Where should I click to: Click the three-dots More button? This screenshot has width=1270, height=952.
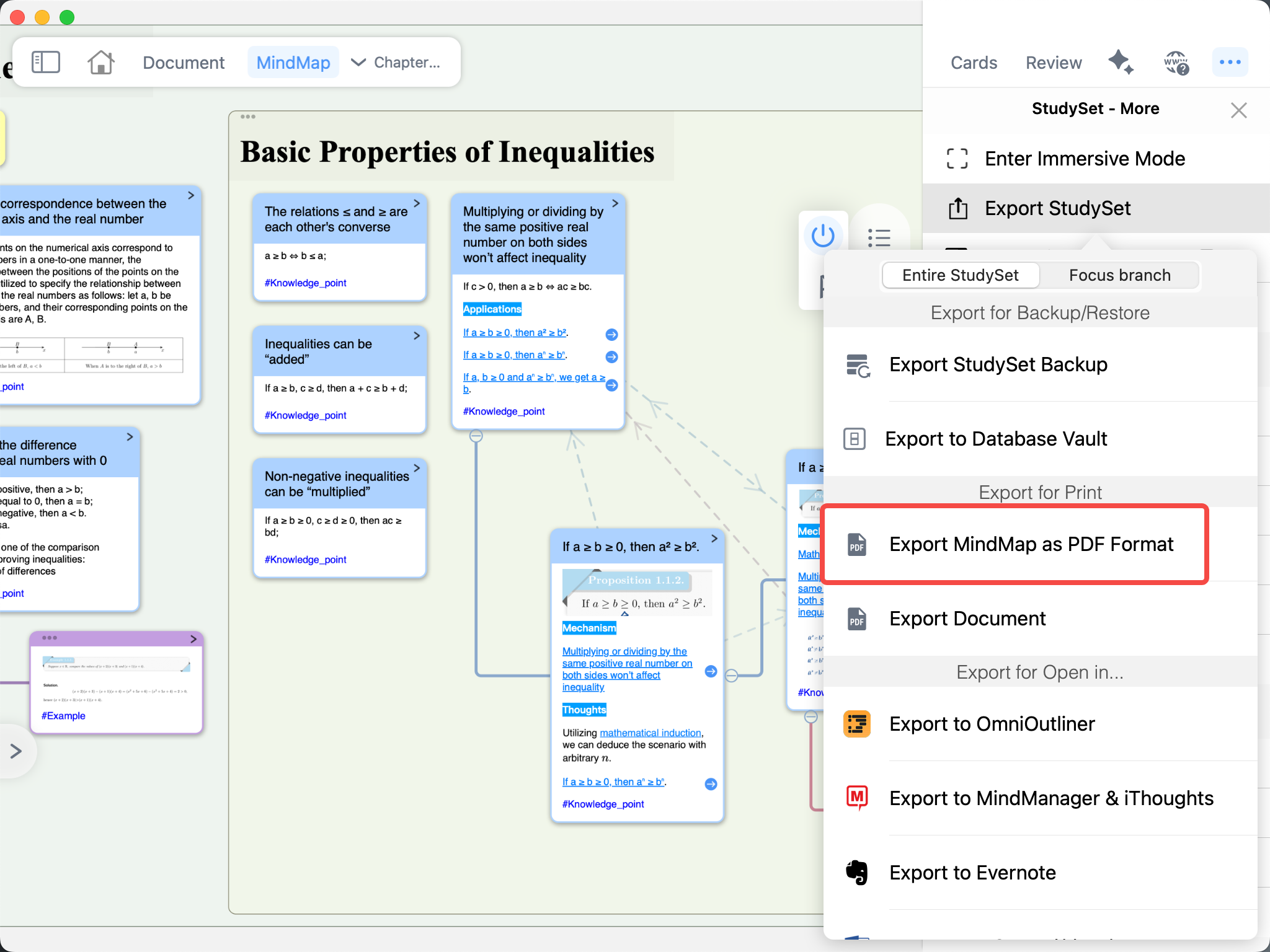1230,62
